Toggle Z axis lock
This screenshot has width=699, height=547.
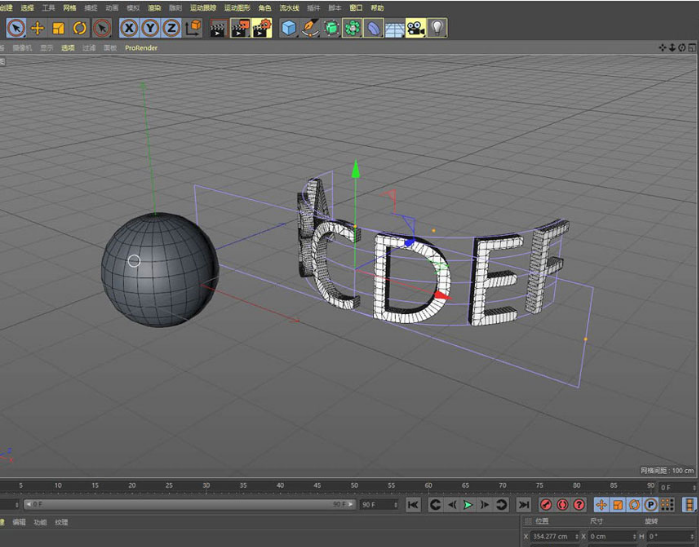coord(171,28)
